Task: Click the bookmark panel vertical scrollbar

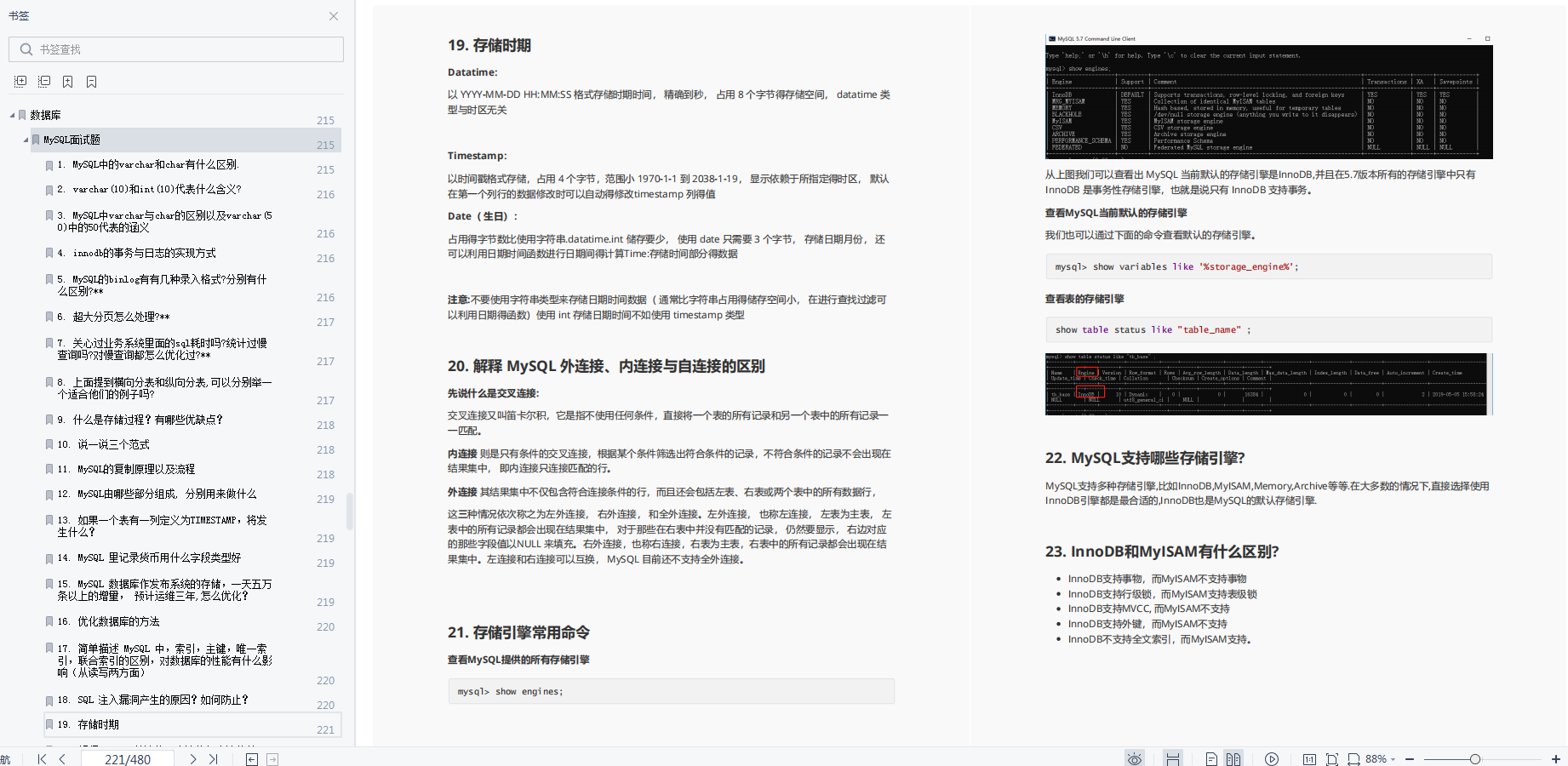Action: point(350,511)
